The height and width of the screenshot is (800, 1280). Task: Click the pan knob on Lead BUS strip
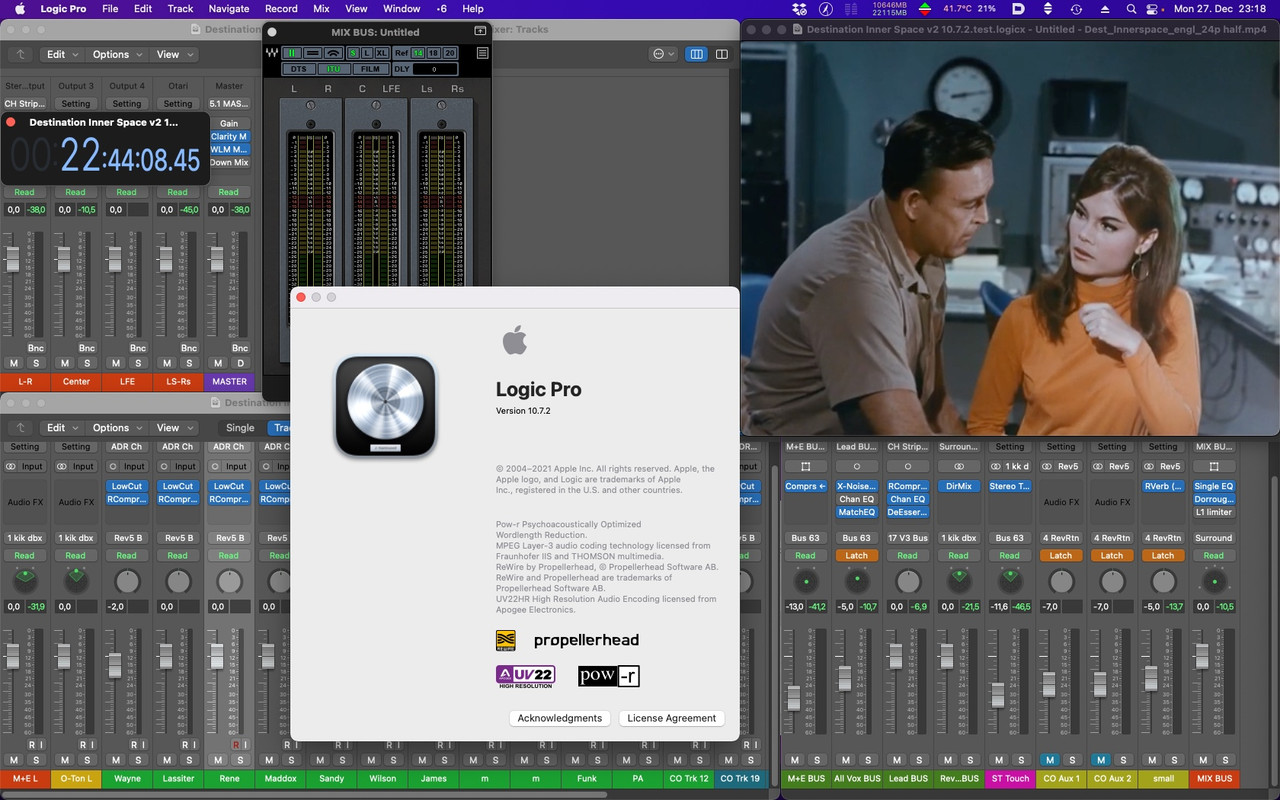coord(907,581)
